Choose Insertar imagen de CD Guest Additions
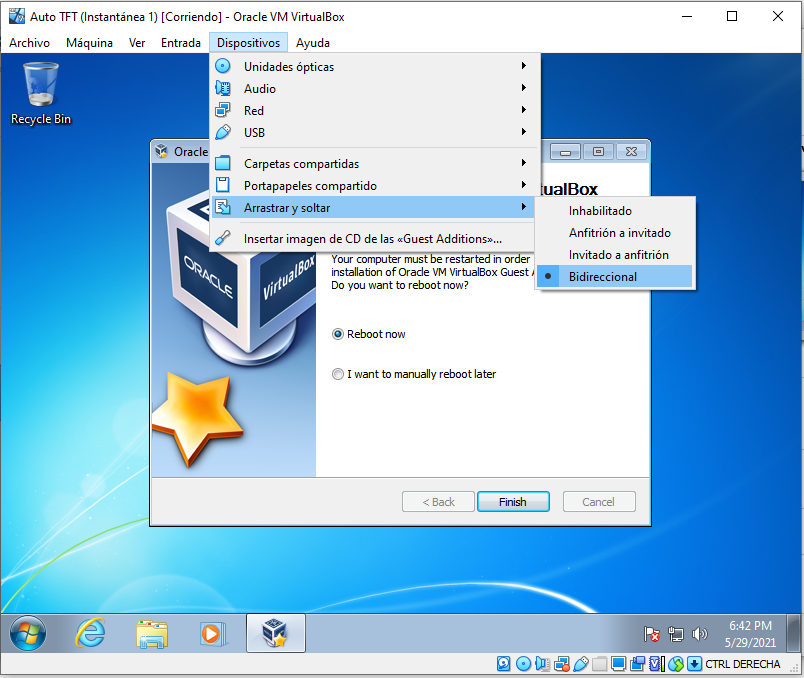 372,239
